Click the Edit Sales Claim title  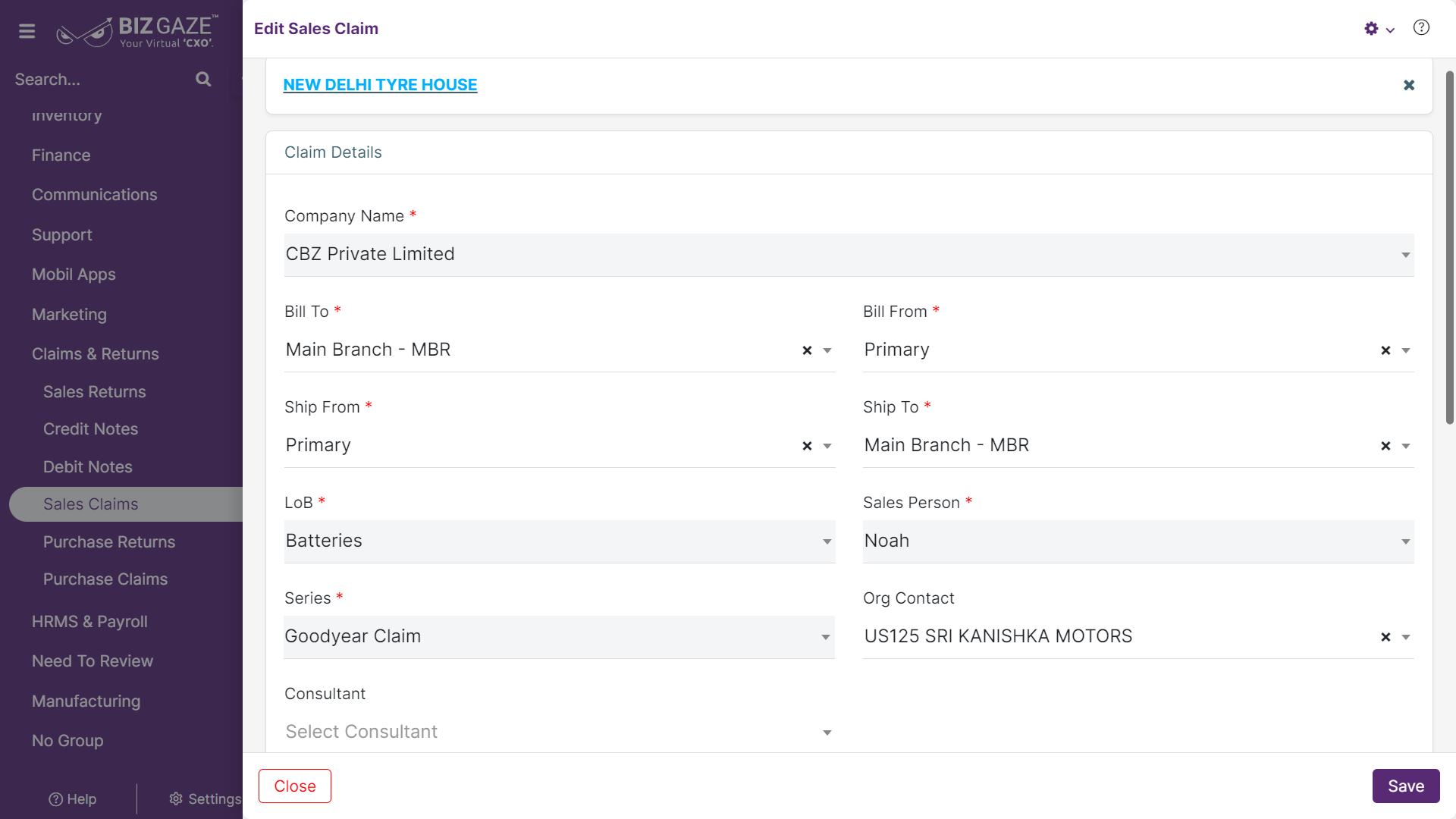click(315, 29)
